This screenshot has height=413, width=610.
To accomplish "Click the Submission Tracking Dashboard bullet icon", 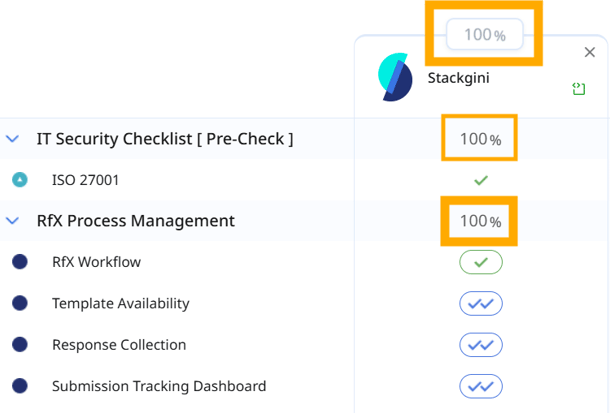I will [x=20, y=386].
